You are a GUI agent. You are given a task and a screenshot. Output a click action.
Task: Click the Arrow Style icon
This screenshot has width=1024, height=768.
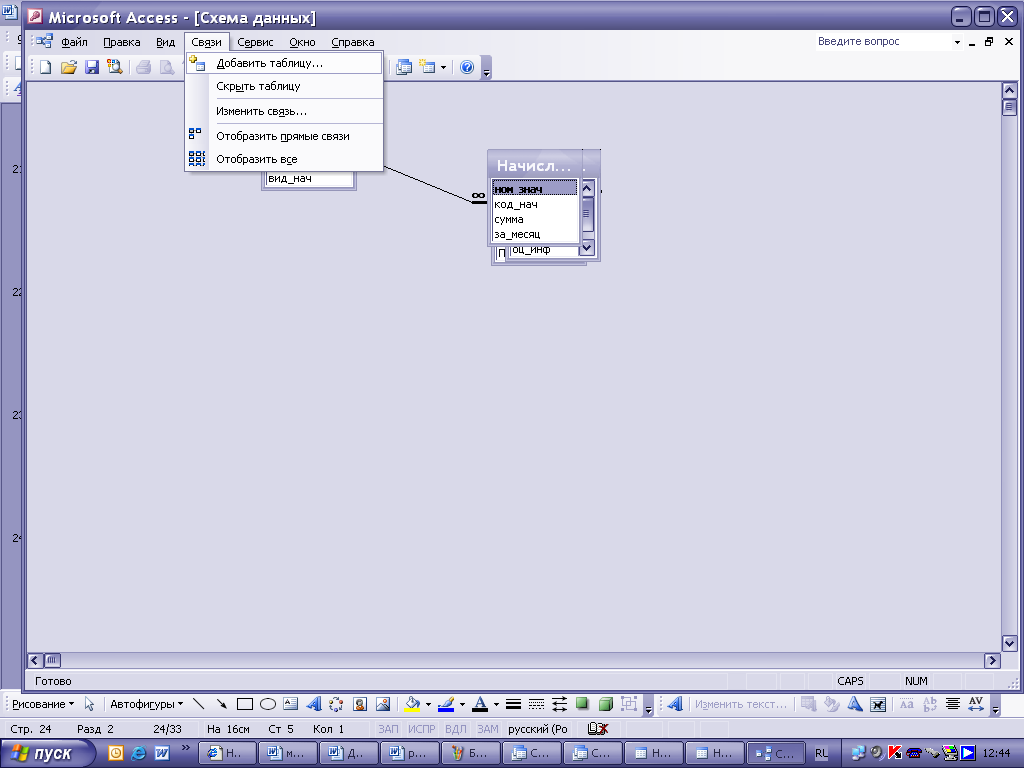[x=559, y=704]
